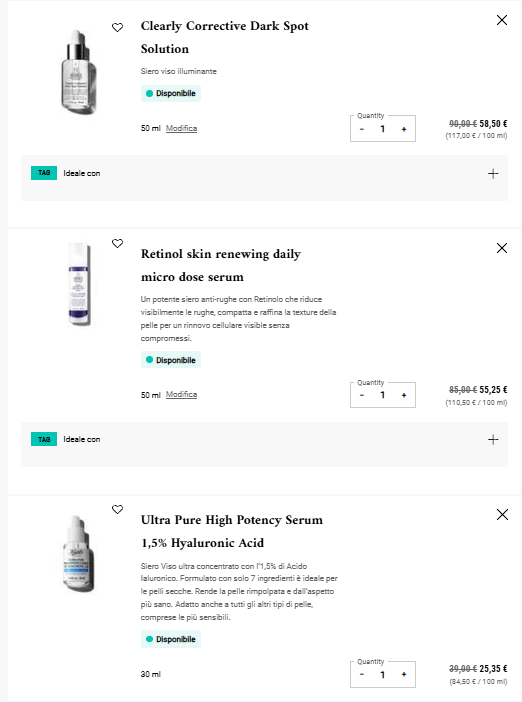Increase quantity of Clearly Corrective Dark Spot Solution
The width and height of the screenshot is (522, 702).
tap(404, 129)
